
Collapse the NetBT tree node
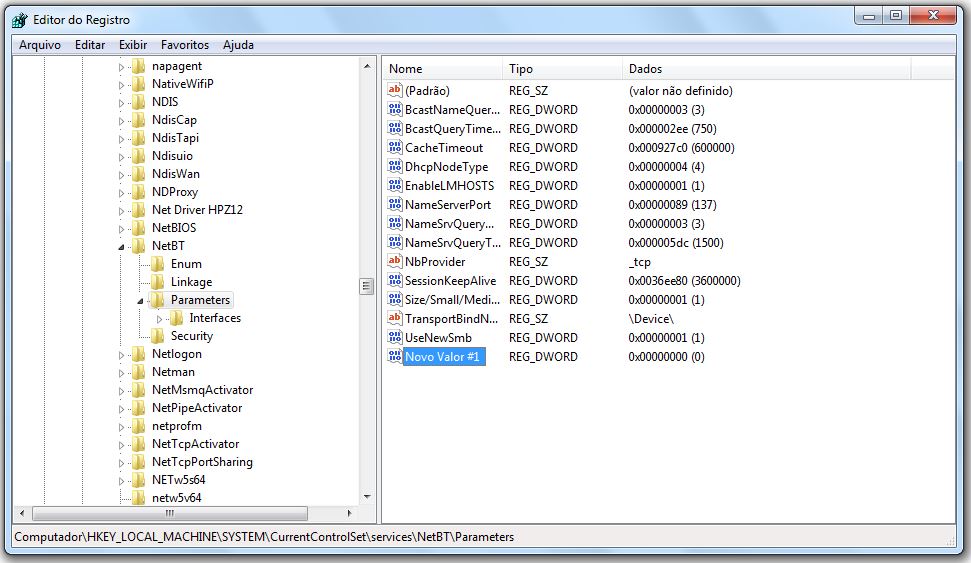(122, 246)
